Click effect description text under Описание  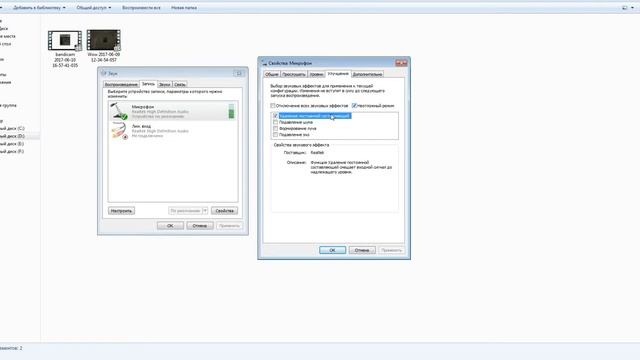351,167
